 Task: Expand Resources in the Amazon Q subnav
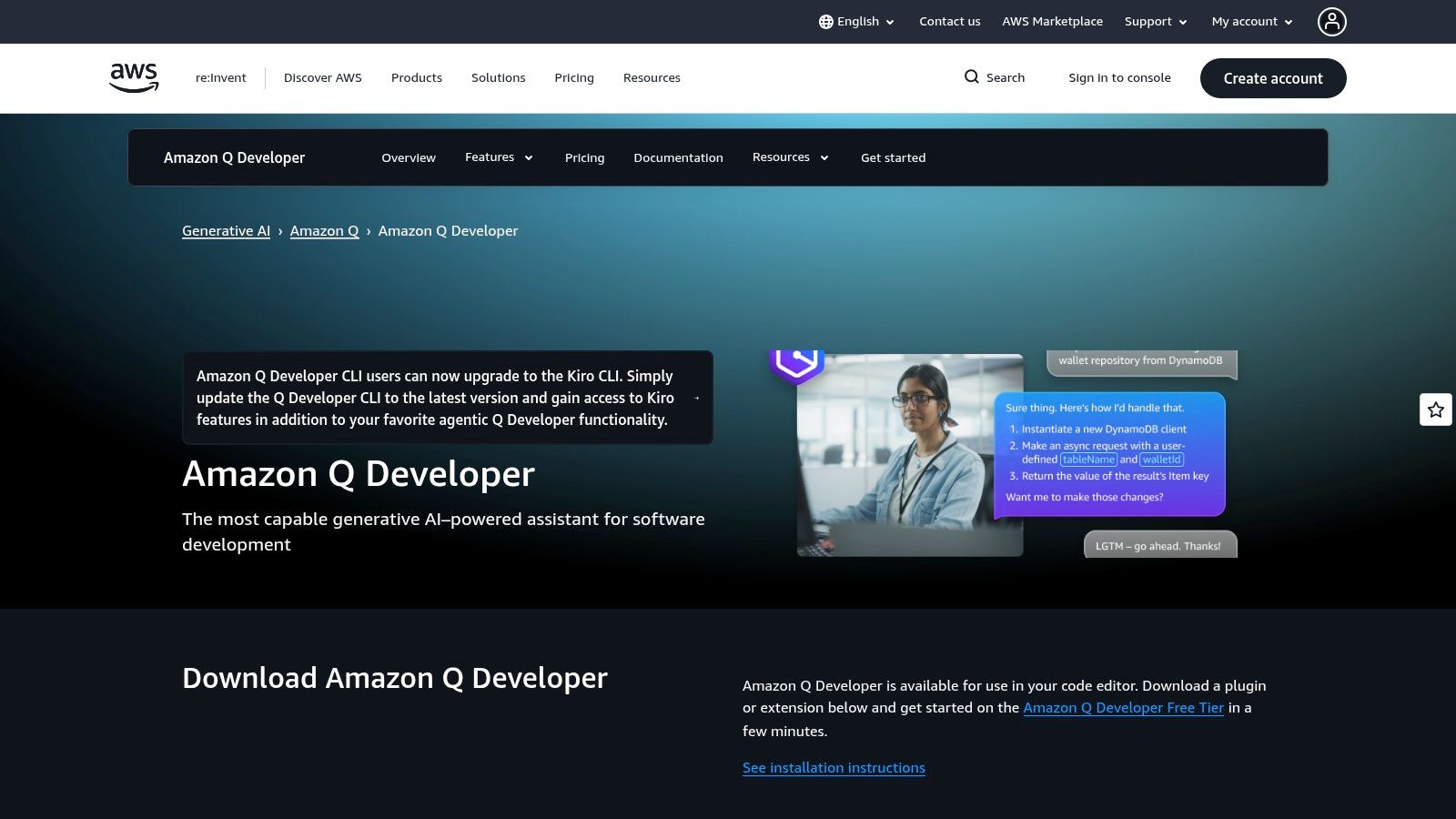789,157
